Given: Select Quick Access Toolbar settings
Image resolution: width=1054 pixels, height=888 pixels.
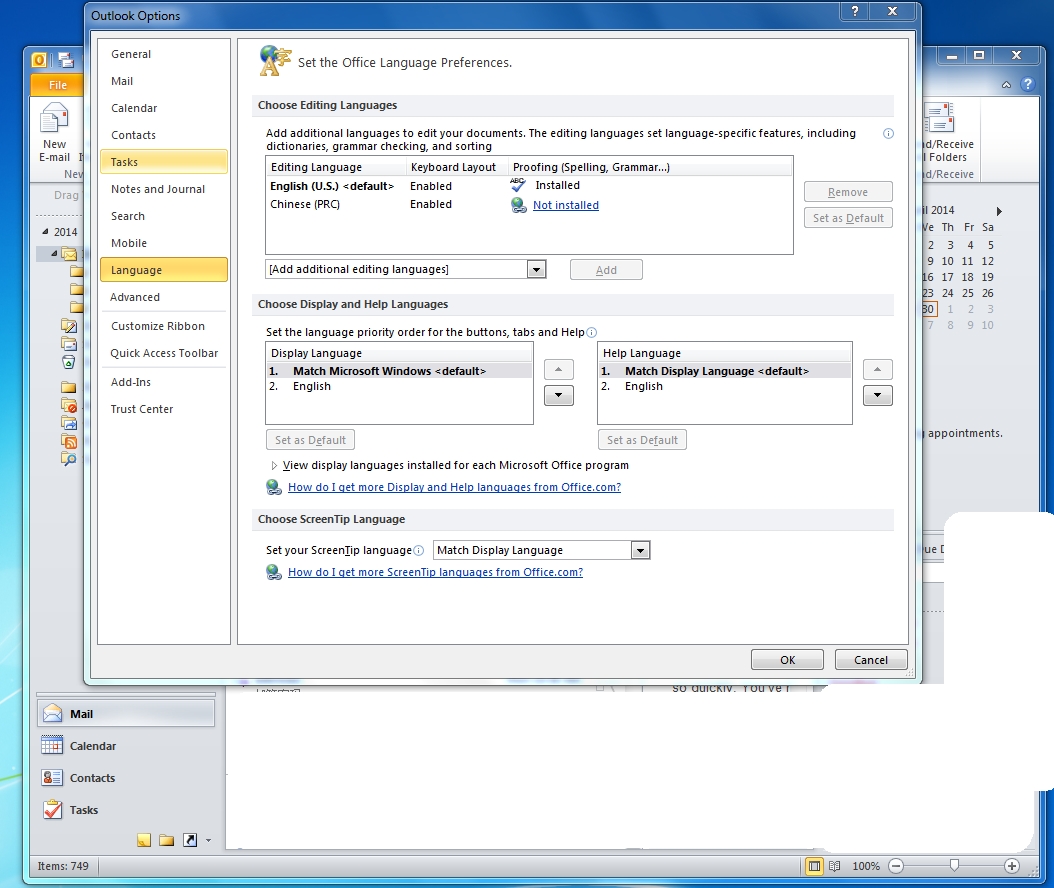Looking at the screenshot, I should pos(164,353).
